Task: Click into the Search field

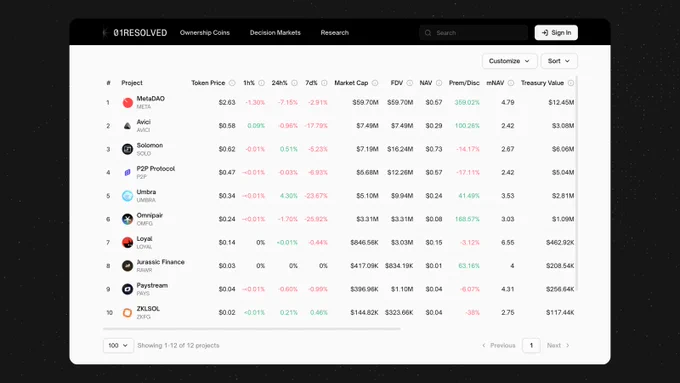Action: click(x=474, y=33)
